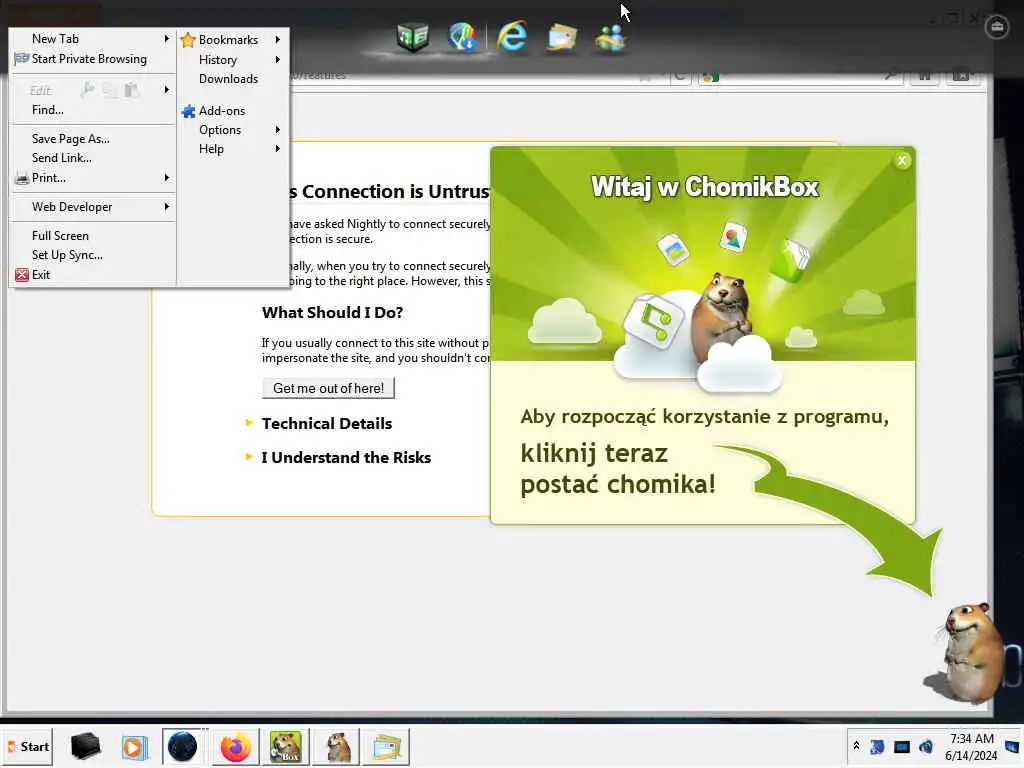
Task: Click the private browsing mask icon
Action: coord(22,59)
